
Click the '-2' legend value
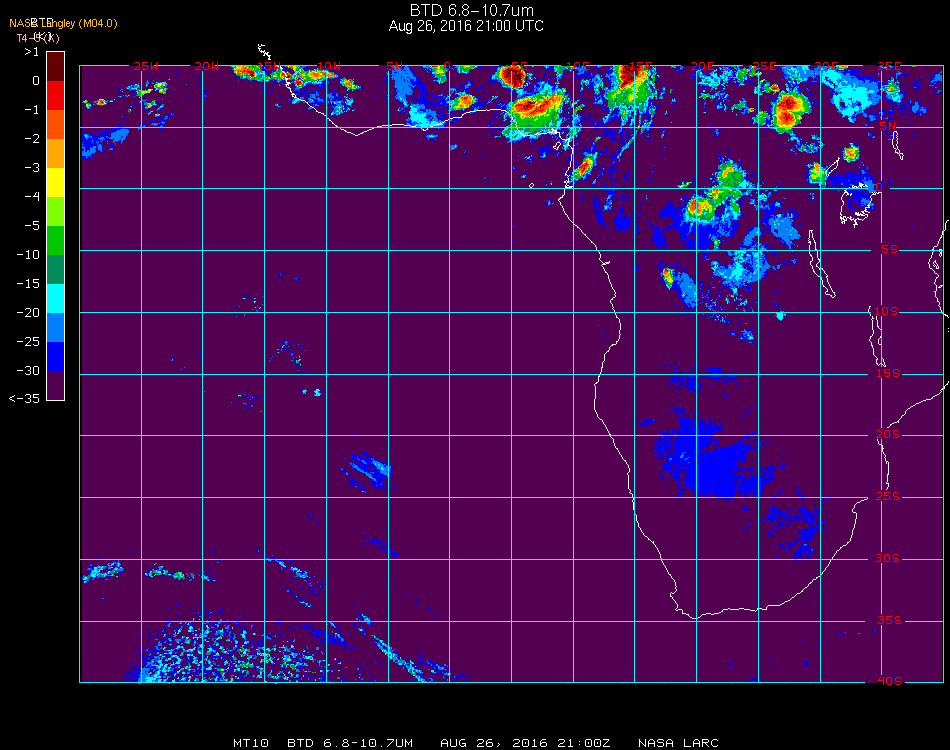[32, 139]
